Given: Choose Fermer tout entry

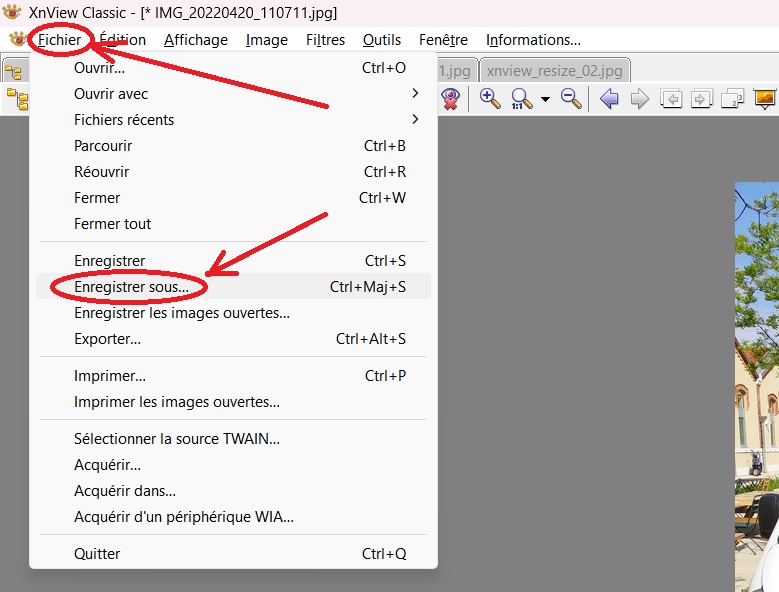Looking at the screenshot, I should click(x=234, y=223).
